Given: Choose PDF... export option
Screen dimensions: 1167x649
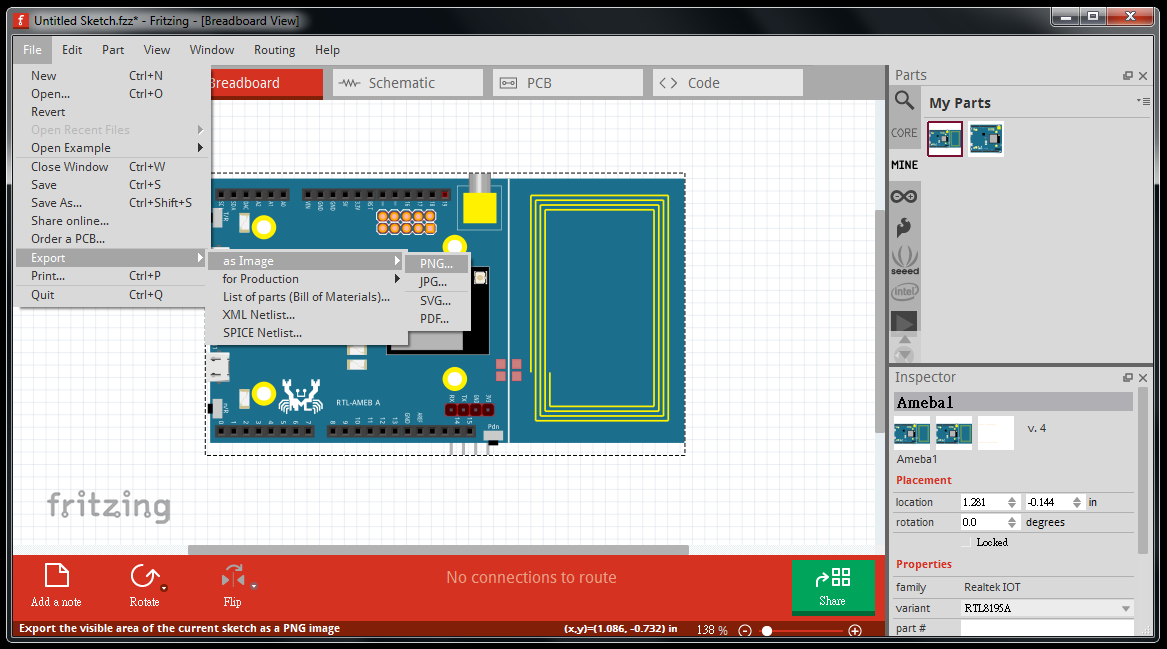Looking at the screenshot, I should [x=436, y=319].
